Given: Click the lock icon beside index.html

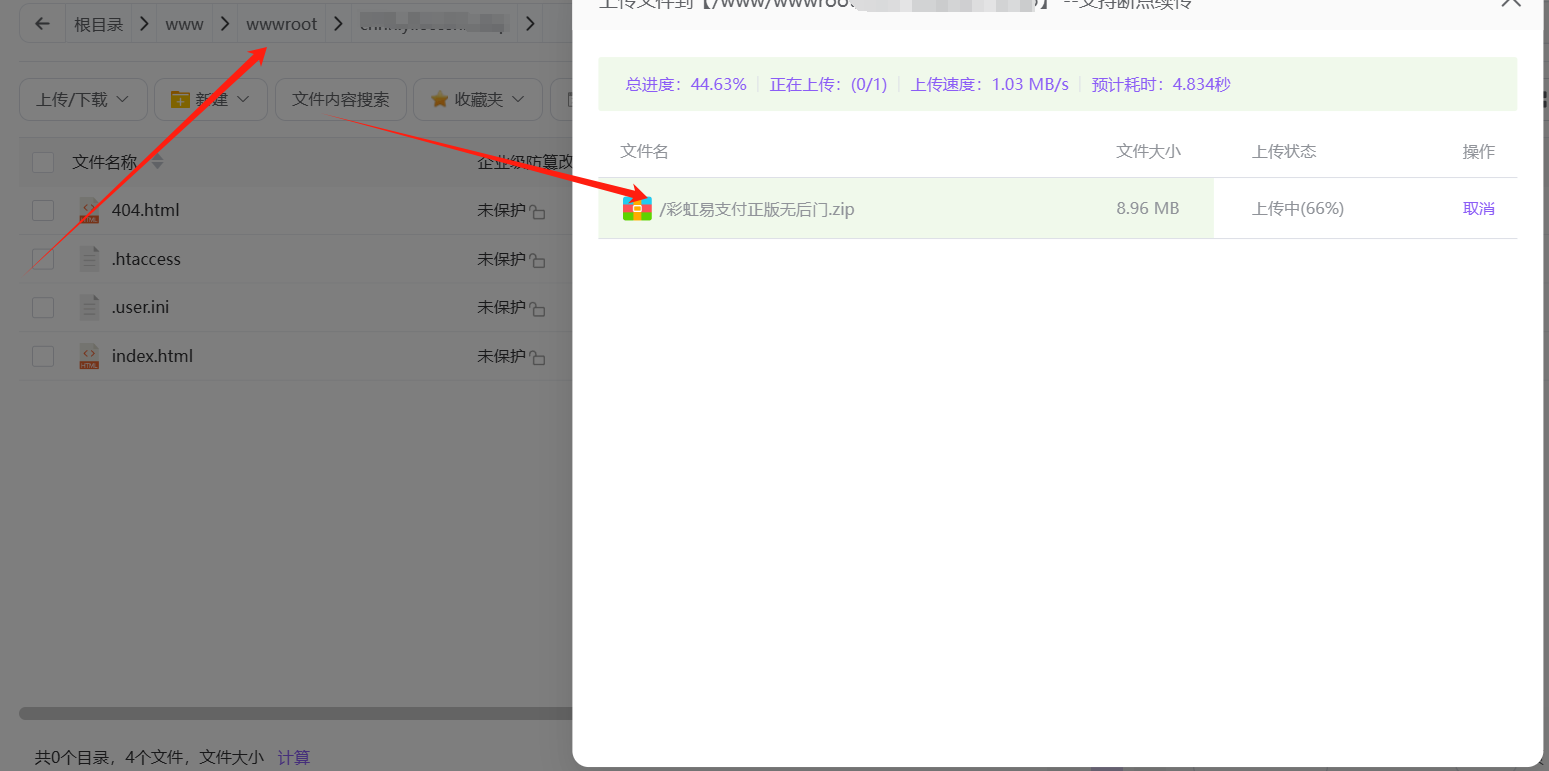Looking at the screenshot, I should [538, 358].
